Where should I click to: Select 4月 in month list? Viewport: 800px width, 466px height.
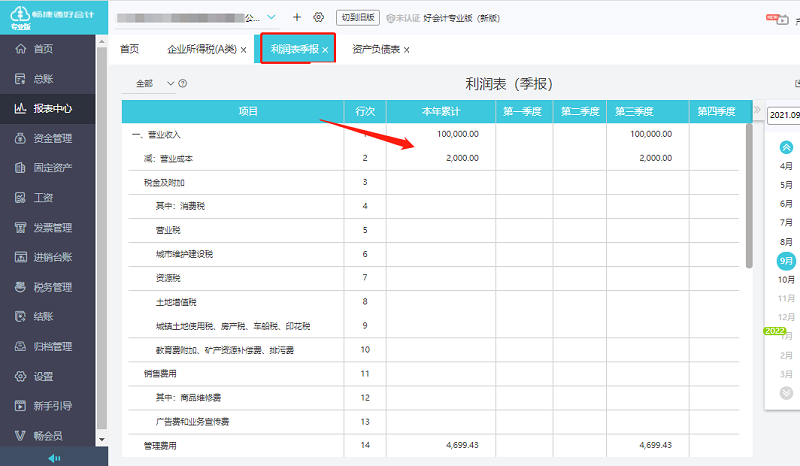pos(786,166)
